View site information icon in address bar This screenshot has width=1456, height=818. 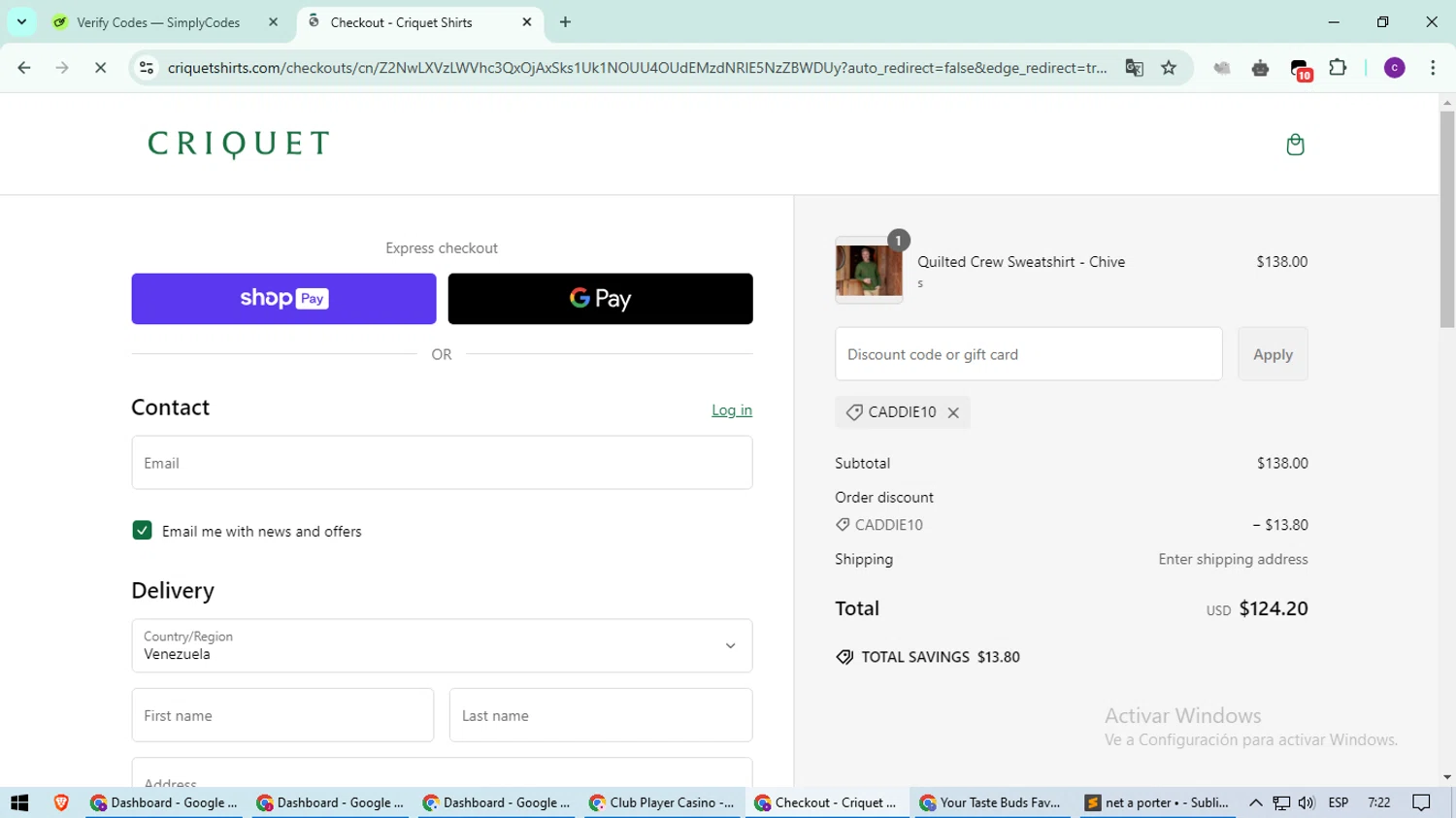[x=147, y=68]
